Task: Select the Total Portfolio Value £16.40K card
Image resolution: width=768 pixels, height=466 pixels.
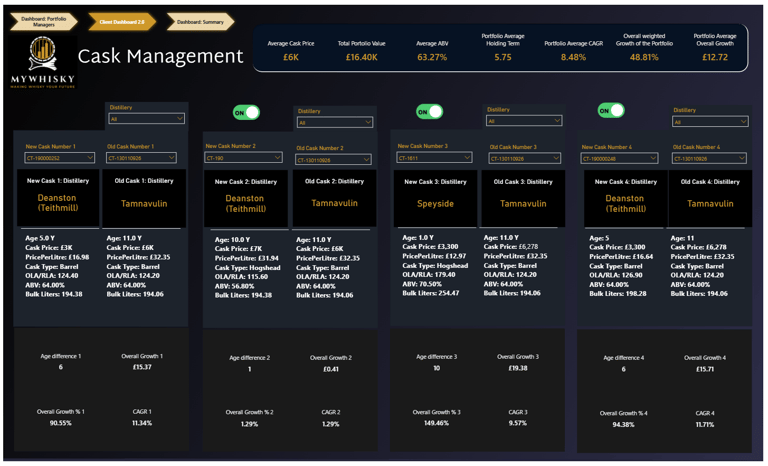Action: 361,51
